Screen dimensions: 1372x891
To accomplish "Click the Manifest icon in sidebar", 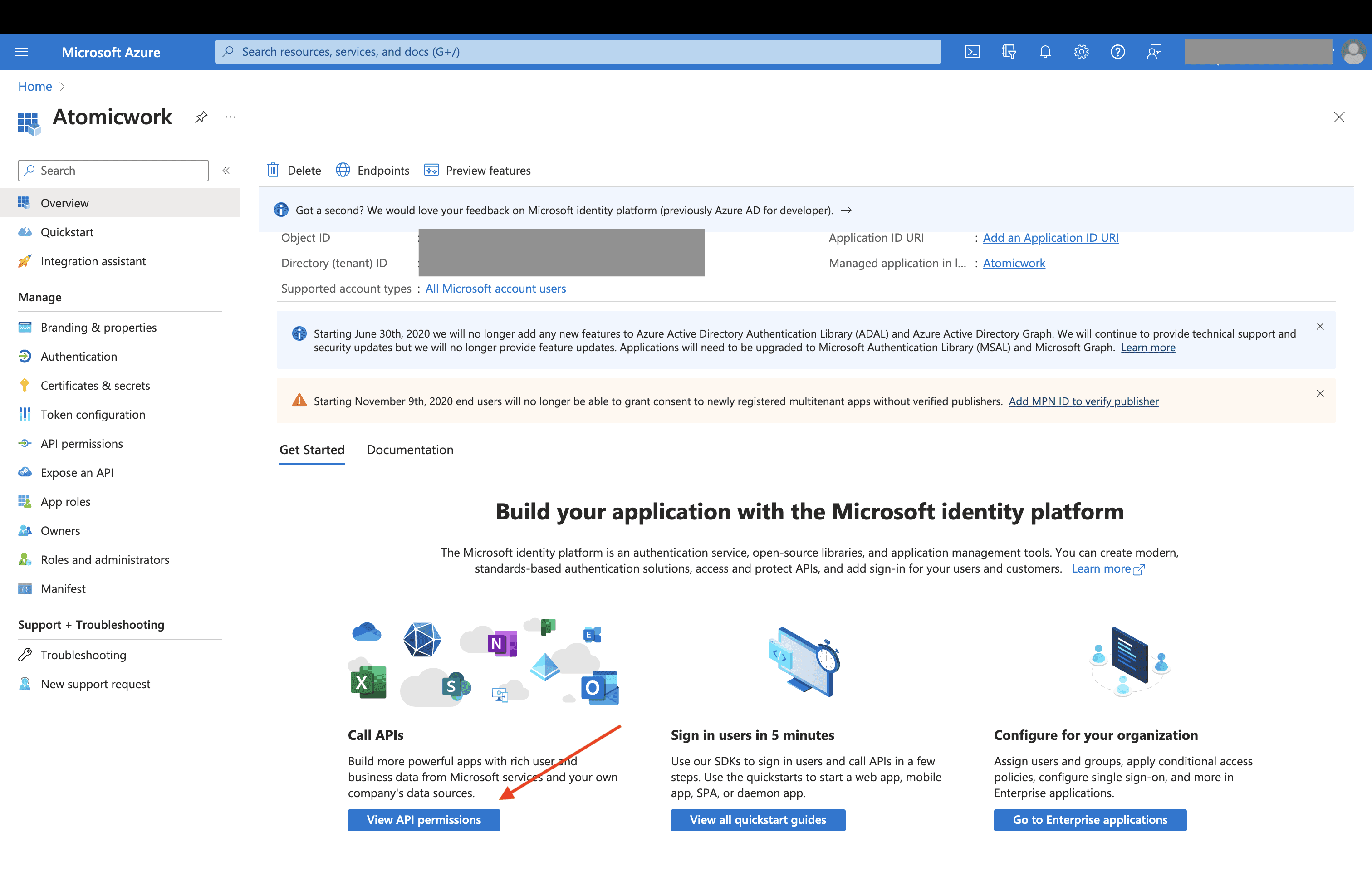I will coord(25,588).
